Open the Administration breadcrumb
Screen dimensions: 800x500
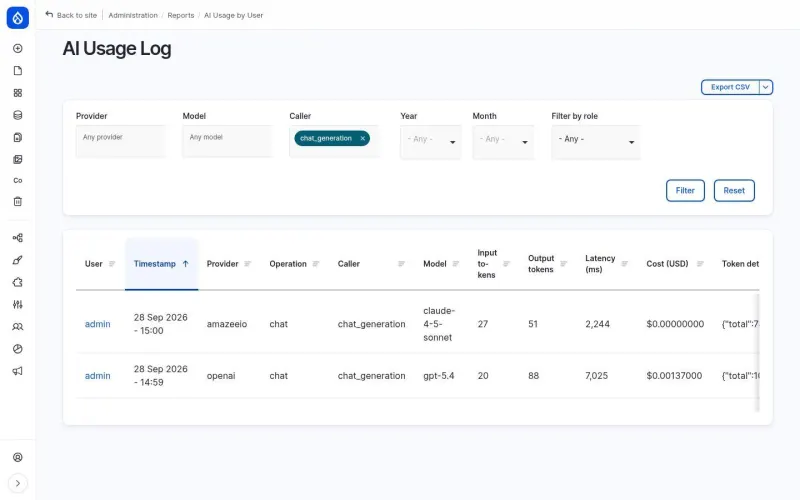133,15
